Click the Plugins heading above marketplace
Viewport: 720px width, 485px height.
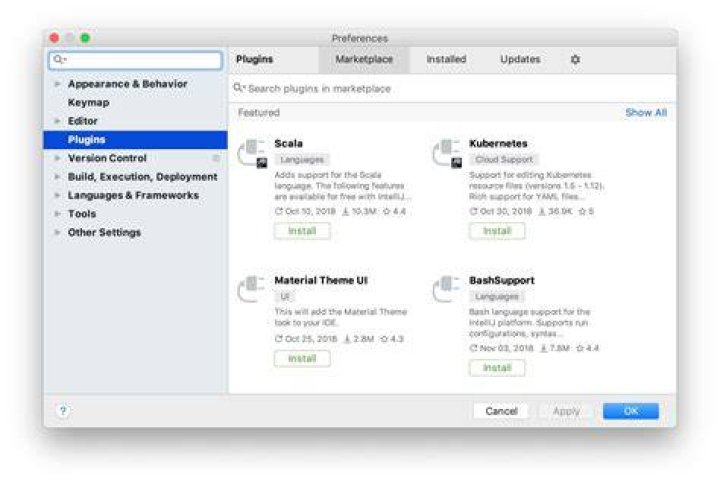click(x=254, y=59)
